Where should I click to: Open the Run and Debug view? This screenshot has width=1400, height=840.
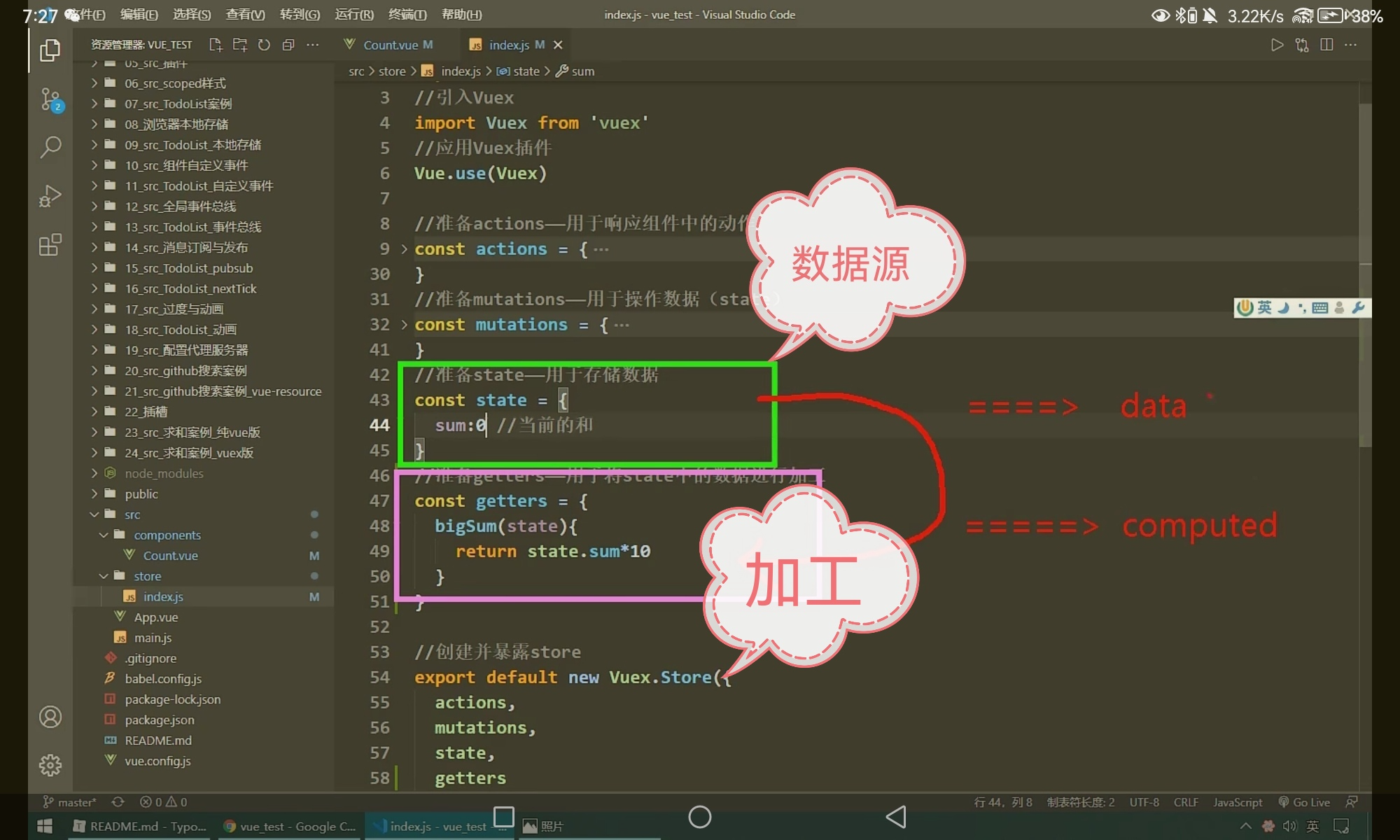[50, 196]
